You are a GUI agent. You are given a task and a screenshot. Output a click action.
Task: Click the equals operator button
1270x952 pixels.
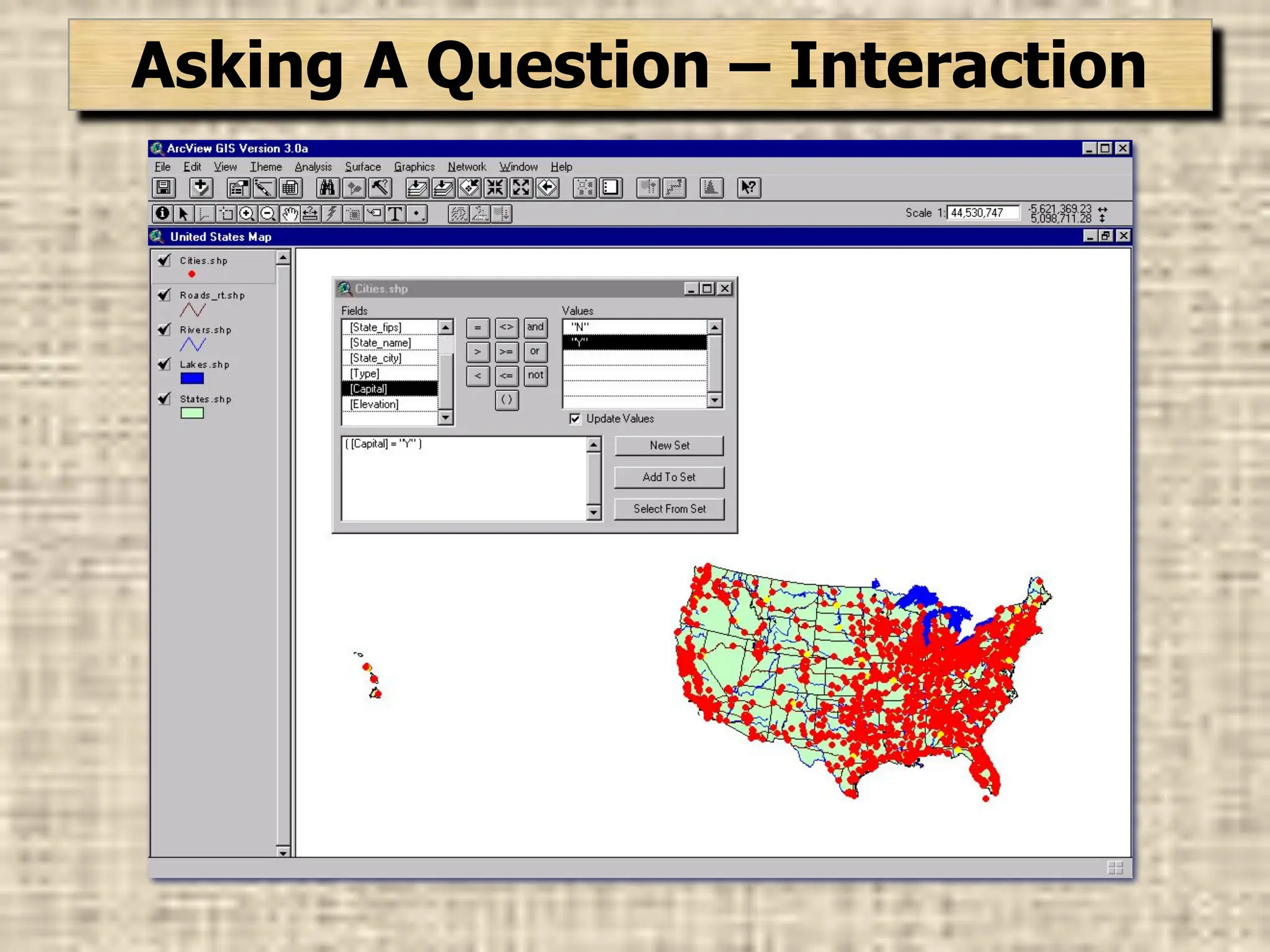477,327
